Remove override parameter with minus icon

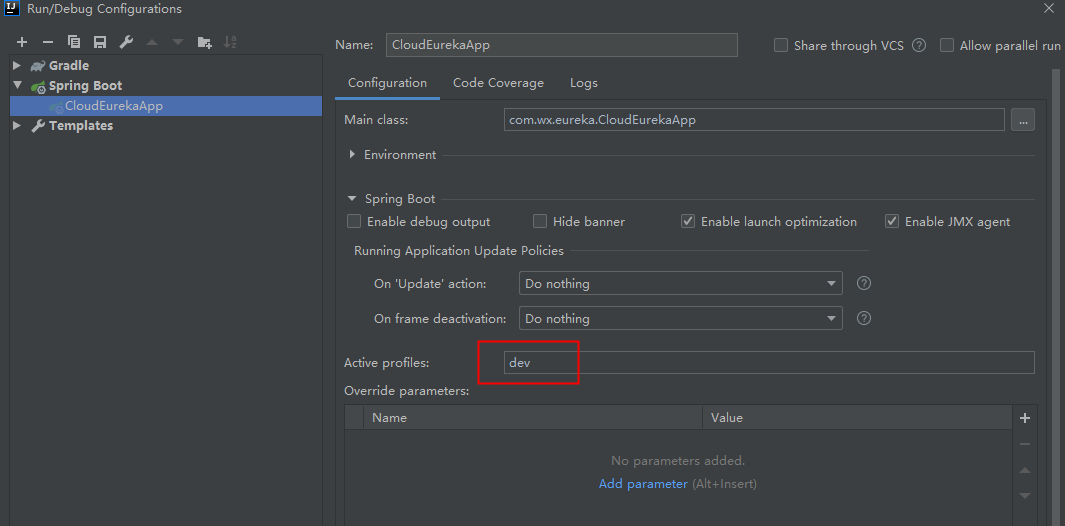click(x=1026, y=444)
